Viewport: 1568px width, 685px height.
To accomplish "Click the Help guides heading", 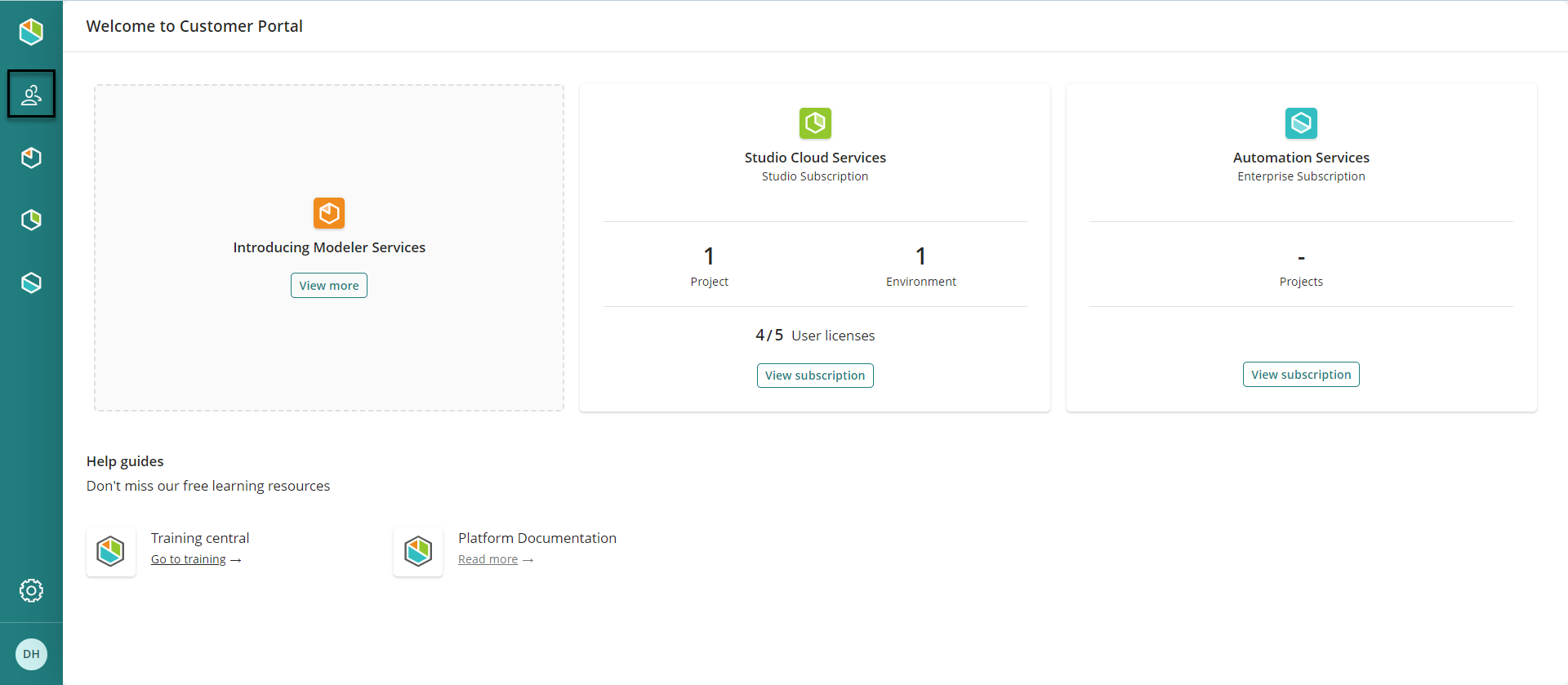I will (x=125, y=461).
